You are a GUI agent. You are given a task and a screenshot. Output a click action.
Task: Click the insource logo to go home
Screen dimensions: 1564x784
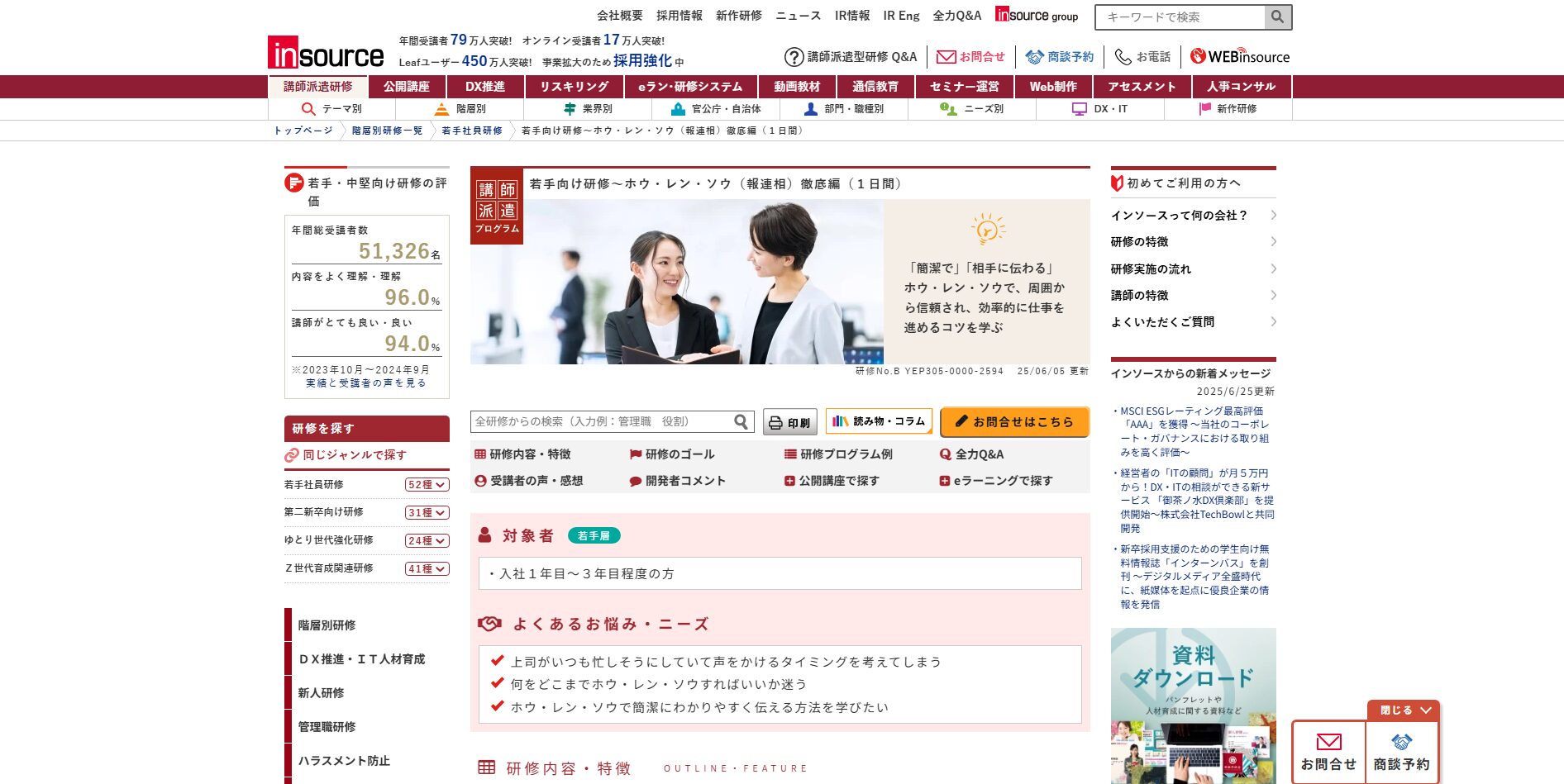pyautogui.click(x=326, y=53)
